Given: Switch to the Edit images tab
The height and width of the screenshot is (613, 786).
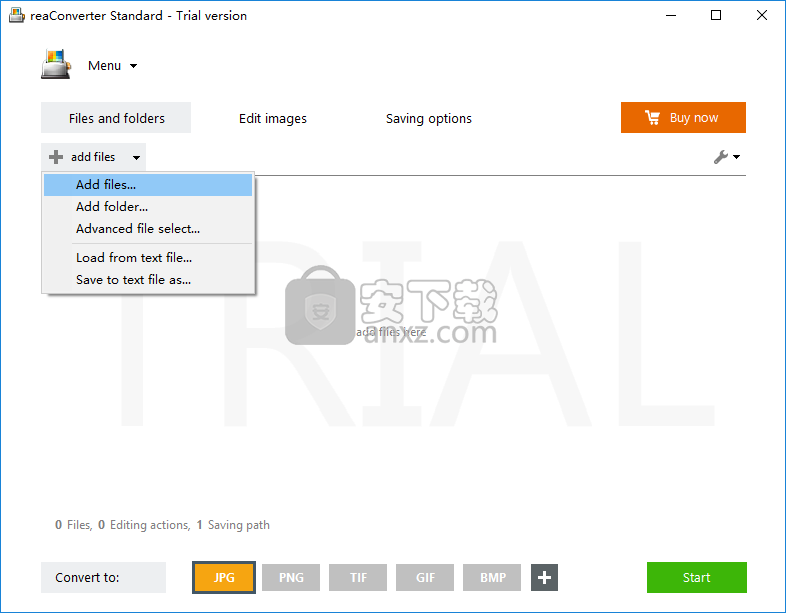Looking at the screenshot, I should pyautogui.click(x=273, y=118).
